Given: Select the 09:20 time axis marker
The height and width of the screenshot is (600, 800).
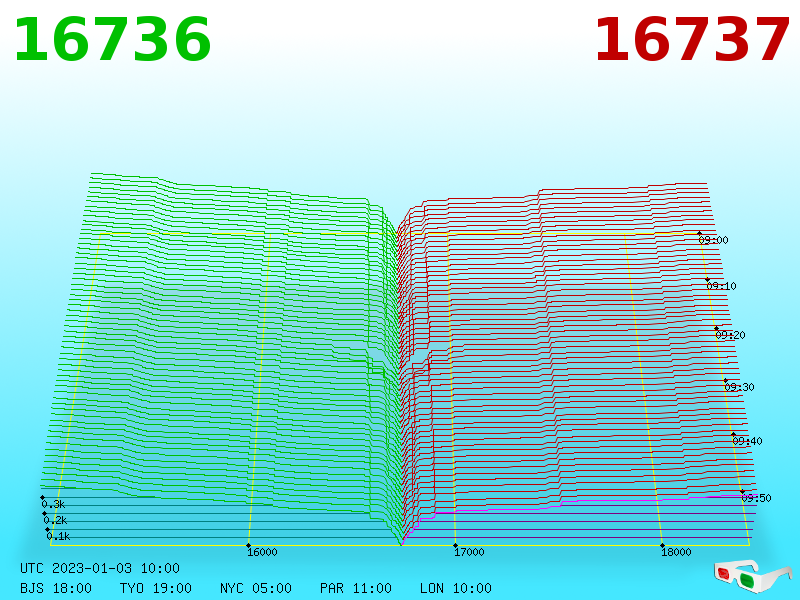Looking at the screenshot, I should coord(730,335).
